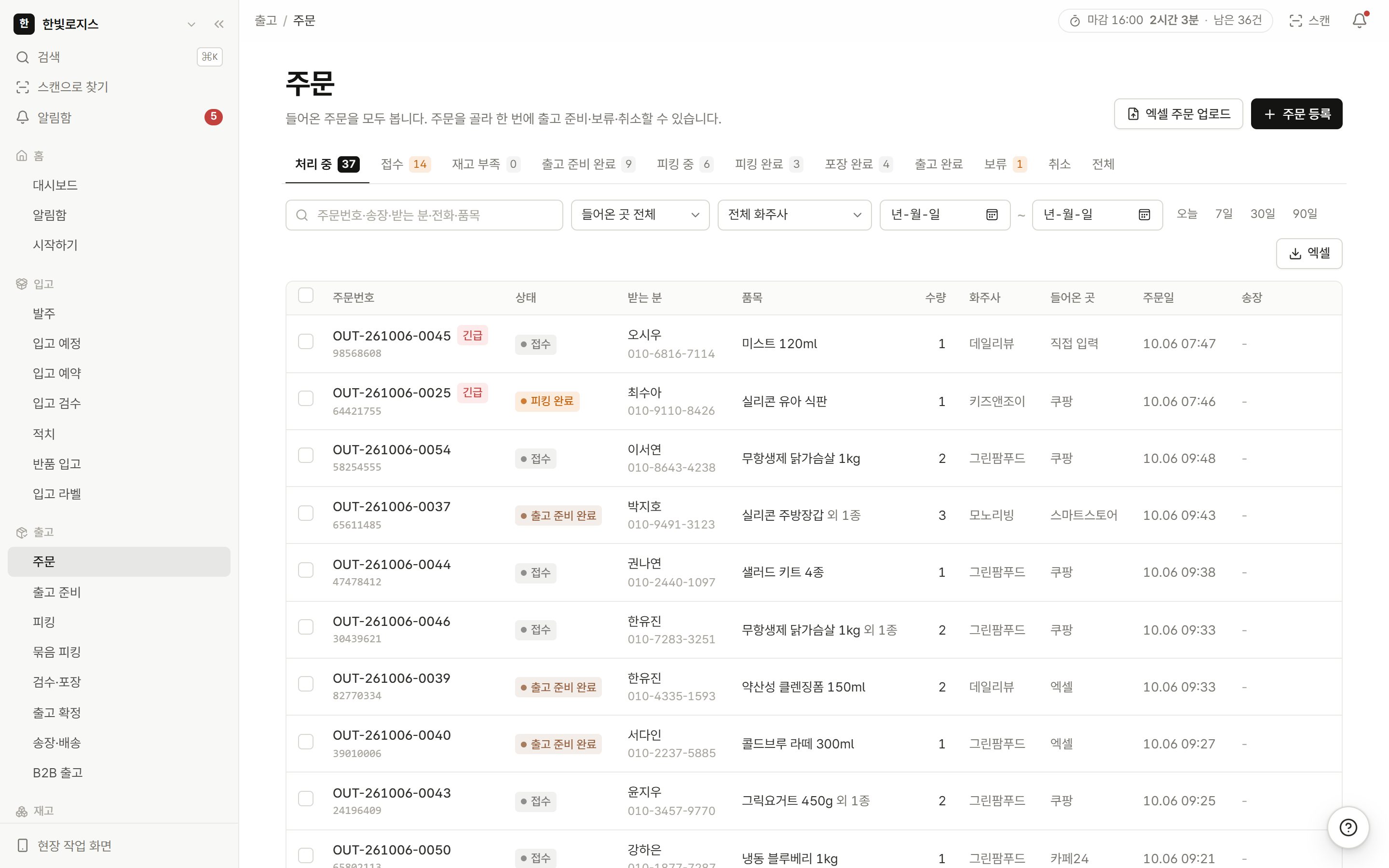Click order number OUT-261006-0043
The height and width of the screenshot is (868, 1389).
tap(392, 793)
